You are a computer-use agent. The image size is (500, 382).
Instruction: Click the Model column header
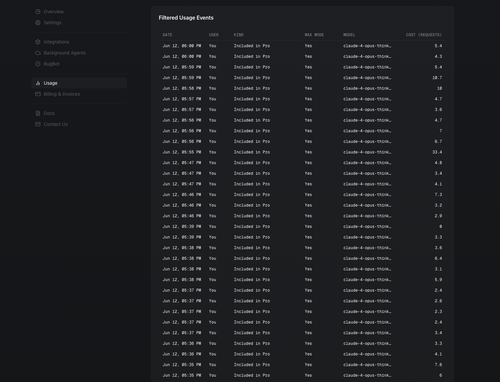click(x=349, y=35)
